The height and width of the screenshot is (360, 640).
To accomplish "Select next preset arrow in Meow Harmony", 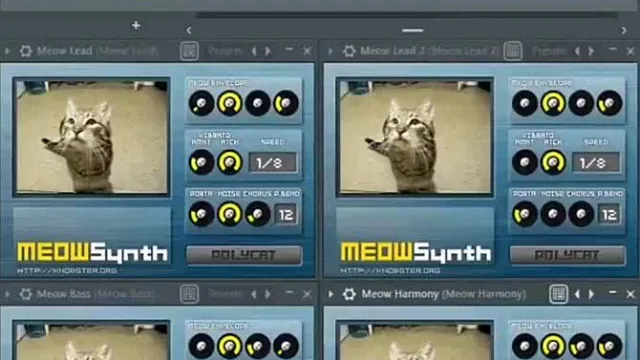I will 591,294.
